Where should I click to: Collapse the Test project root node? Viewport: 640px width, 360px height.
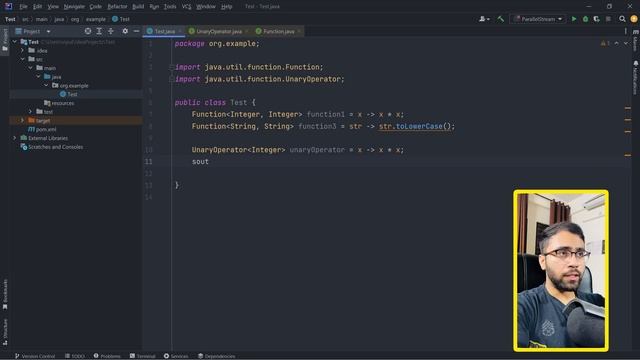click(x=15, y=42)
